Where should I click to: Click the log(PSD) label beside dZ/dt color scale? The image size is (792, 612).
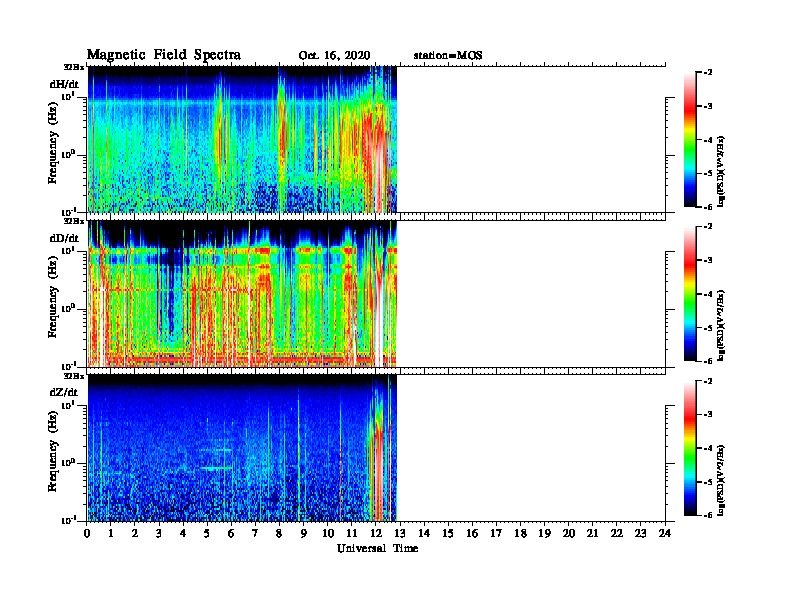[x=721, y=480]
